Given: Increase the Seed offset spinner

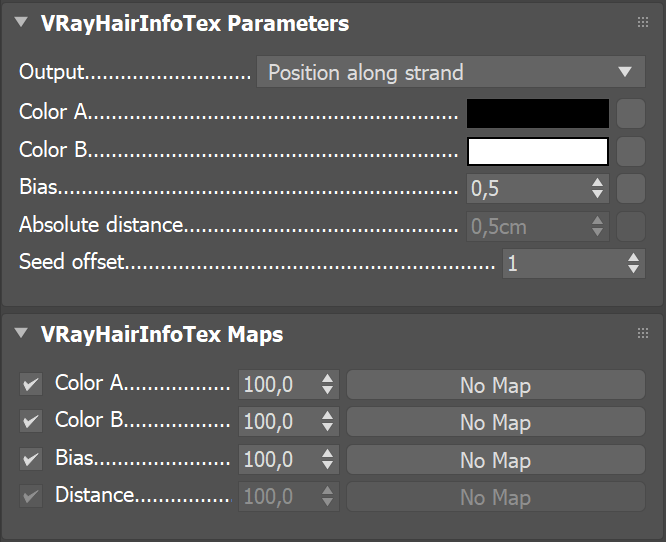Looking at the screenshot, I should 633,258.
